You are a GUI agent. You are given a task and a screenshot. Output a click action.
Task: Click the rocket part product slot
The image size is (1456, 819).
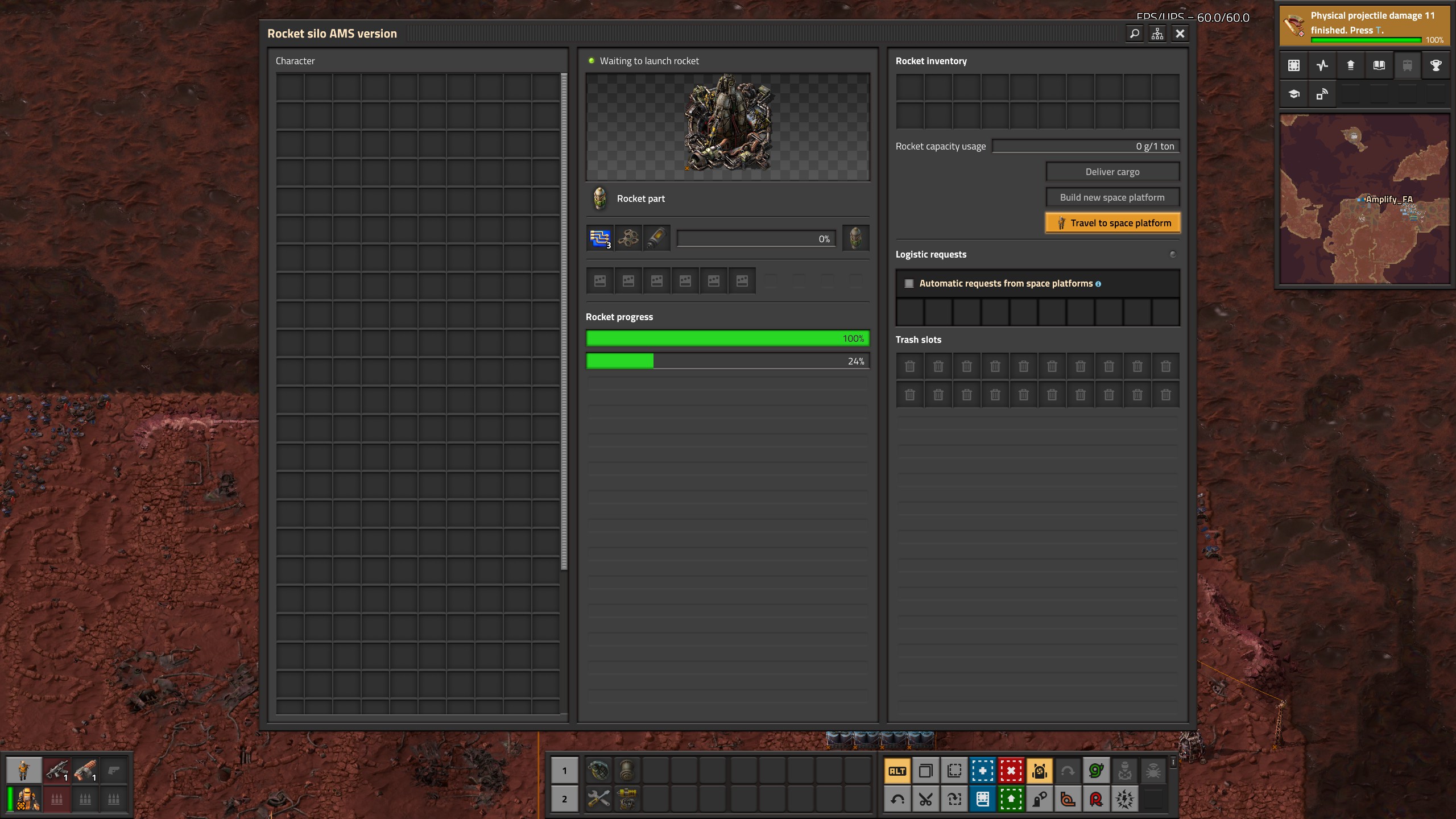click(855, 238)
